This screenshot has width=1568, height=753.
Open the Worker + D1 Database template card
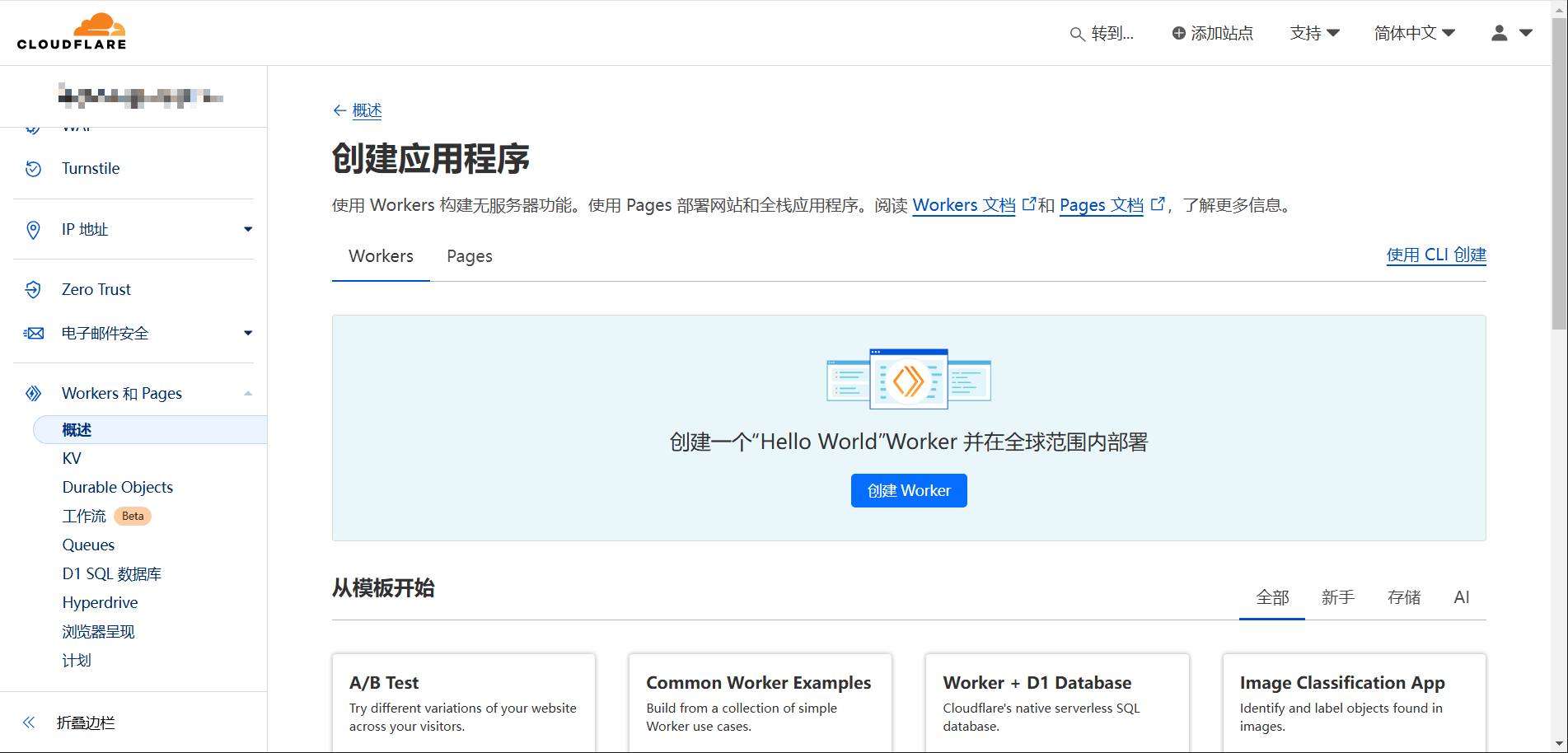1057,704
